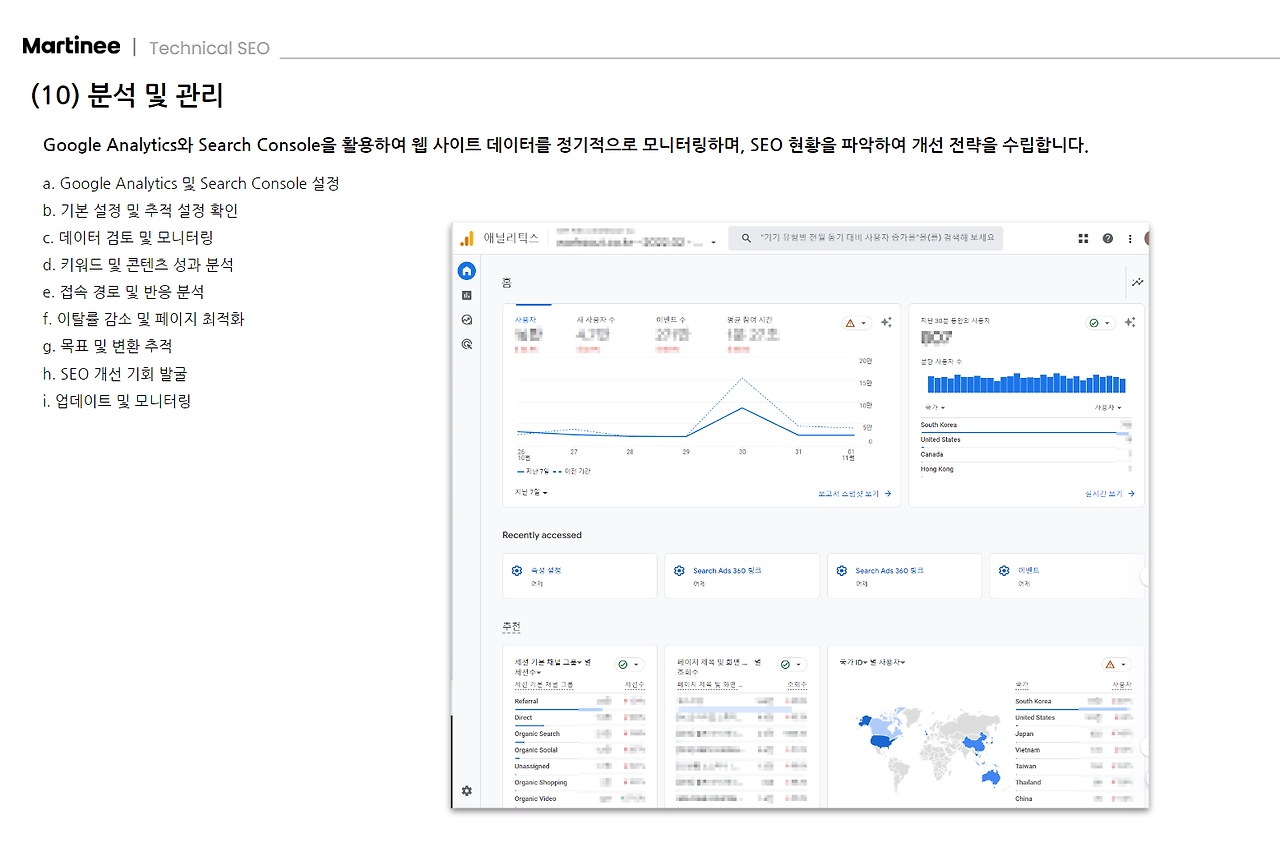
Task: Open the Google apps grid icon
Action: tap(1083, 238)
